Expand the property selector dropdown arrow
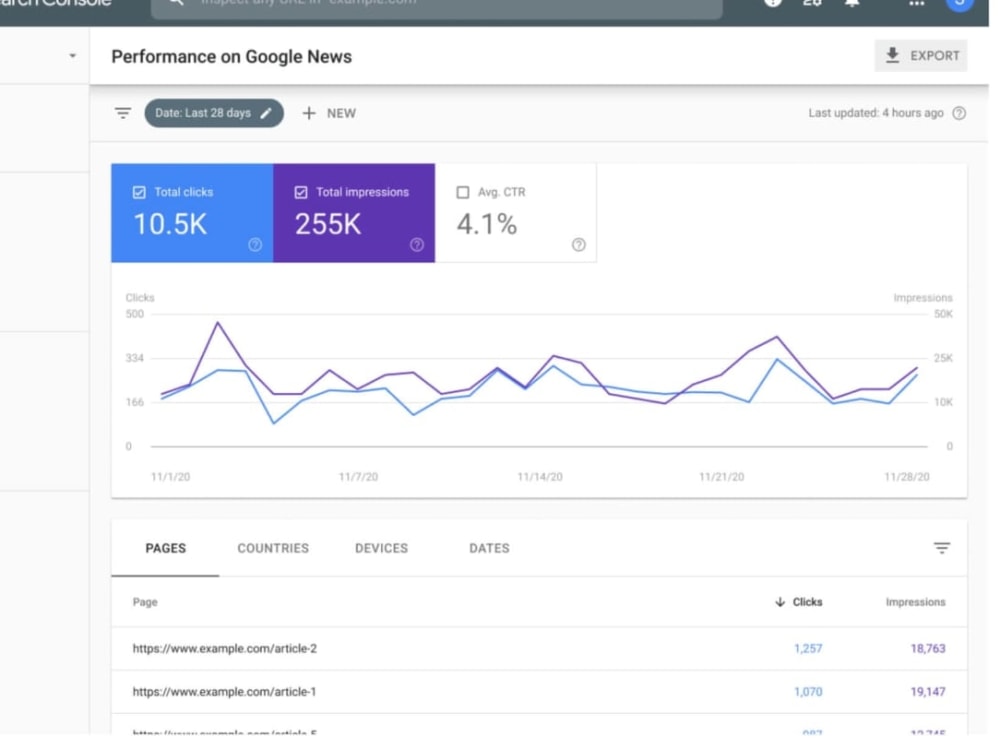The width and height of the screenshot is (1000, 750). click(x=73, y=55)
